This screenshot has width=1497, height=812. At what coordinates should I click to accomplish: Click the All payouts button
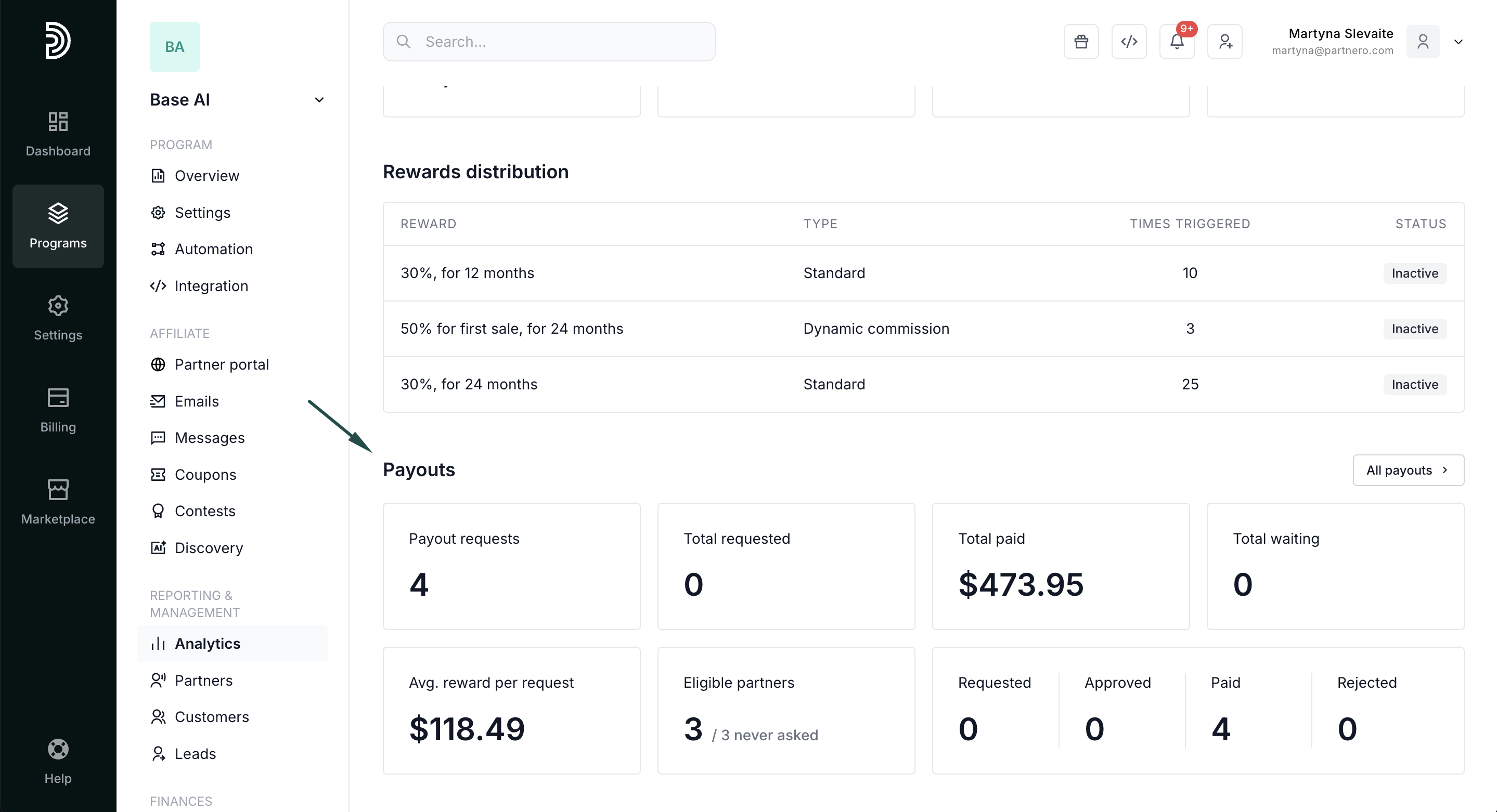[x=1408, y=470]
